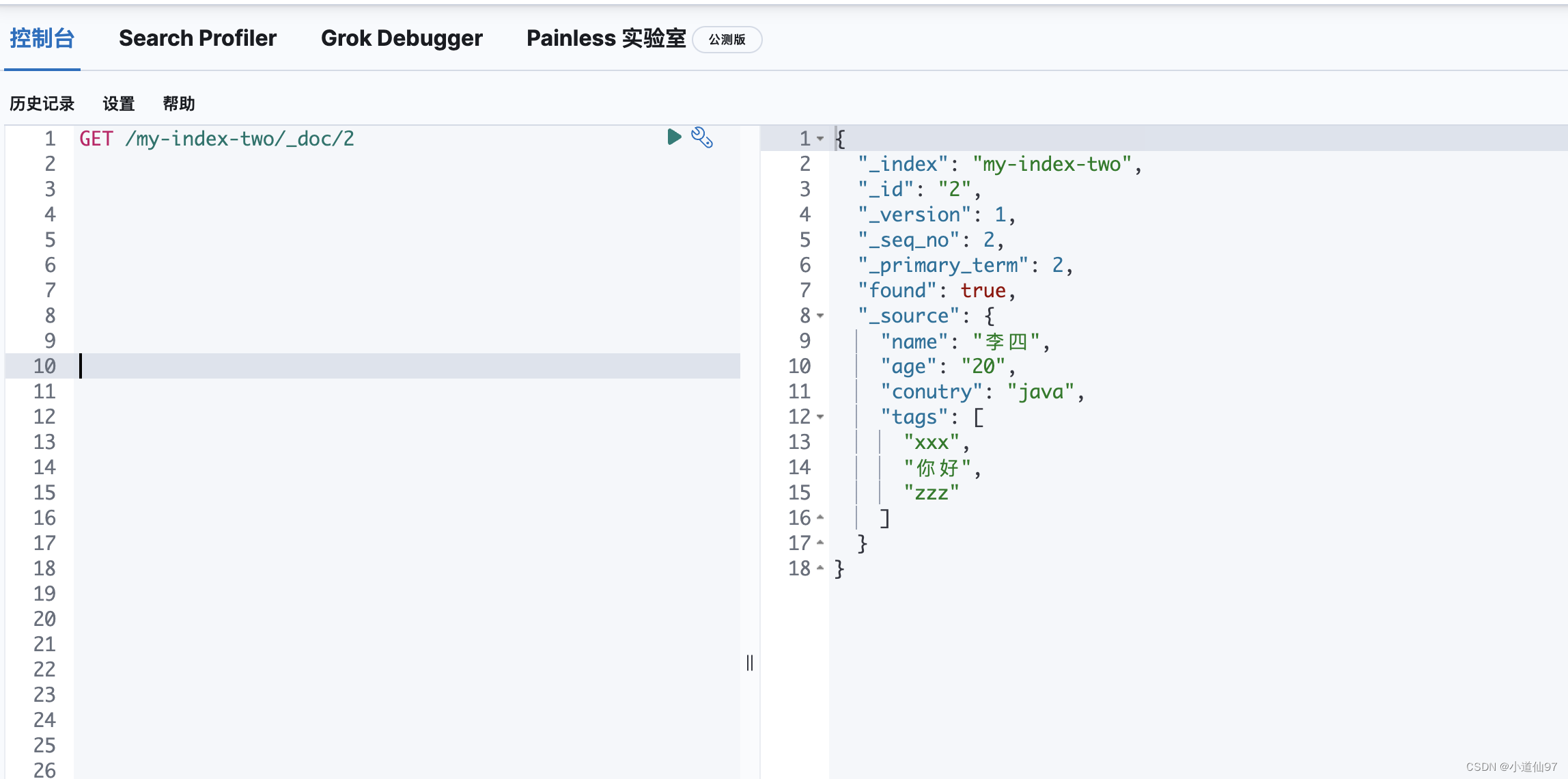The image size is (1568, 779).
Task: Click the panel resize divider handle
Action: 750,662
